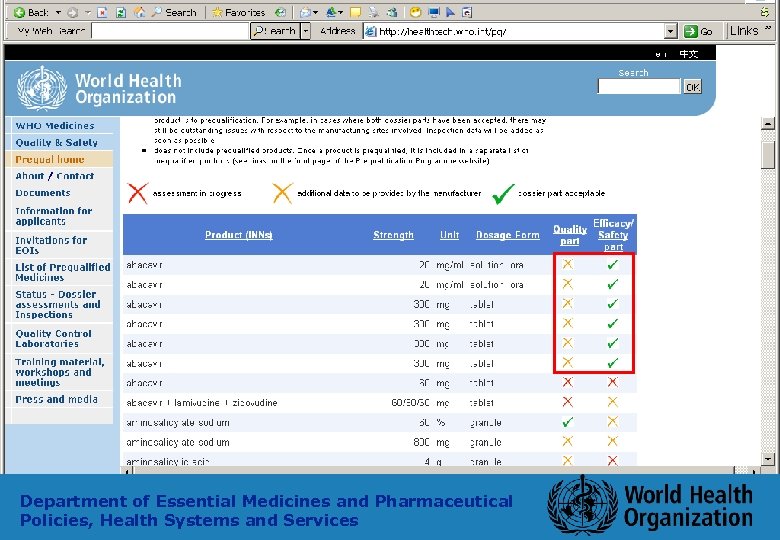The width and height of the screenshot is (780, 540).
Task: Refresh the page with the Refresh icon
Action: 120,12
